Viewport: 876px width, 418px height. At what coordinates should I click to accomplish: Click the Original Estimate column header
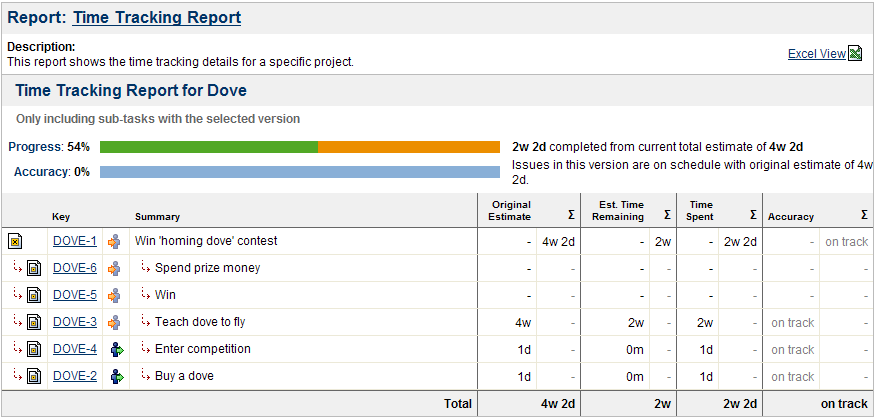[510, 210]
